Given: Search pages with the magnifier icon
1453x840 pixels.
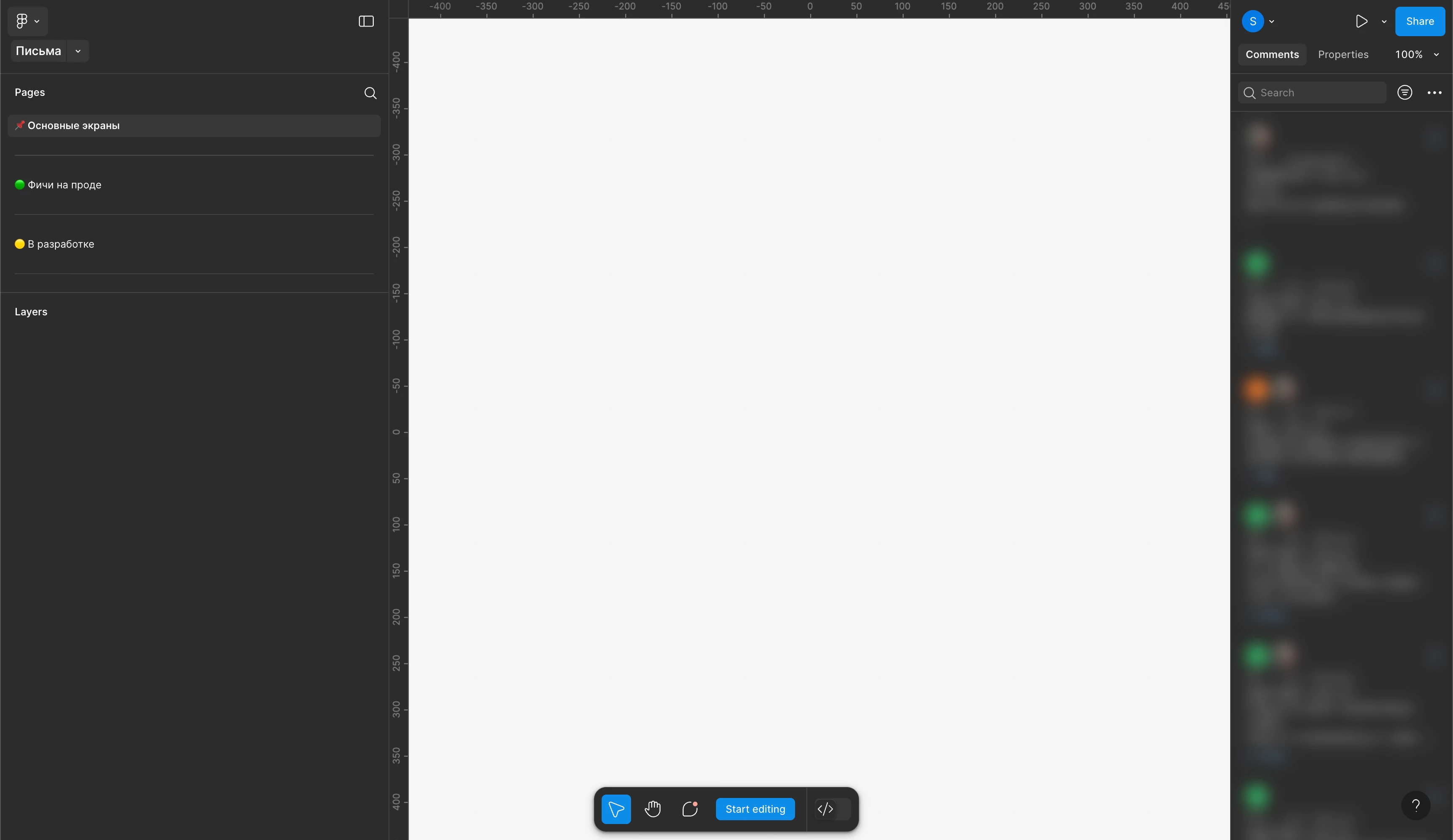Looking at the screenshot, I should click(370, 93).
